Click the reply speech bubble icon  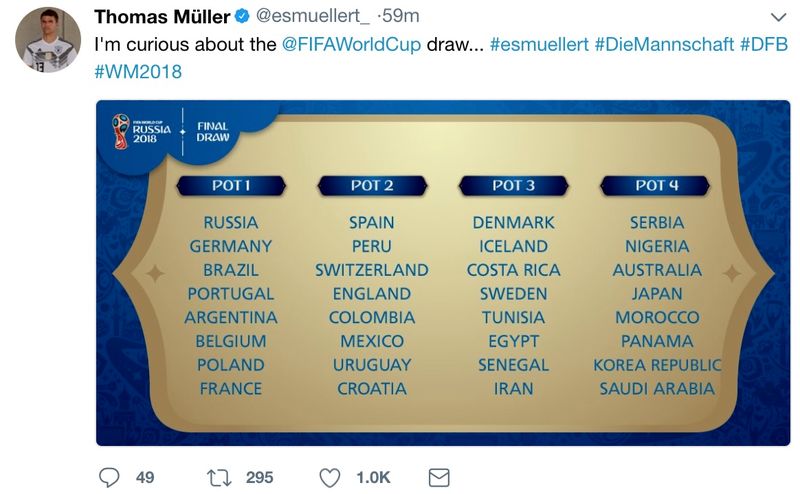click(109, 478)
